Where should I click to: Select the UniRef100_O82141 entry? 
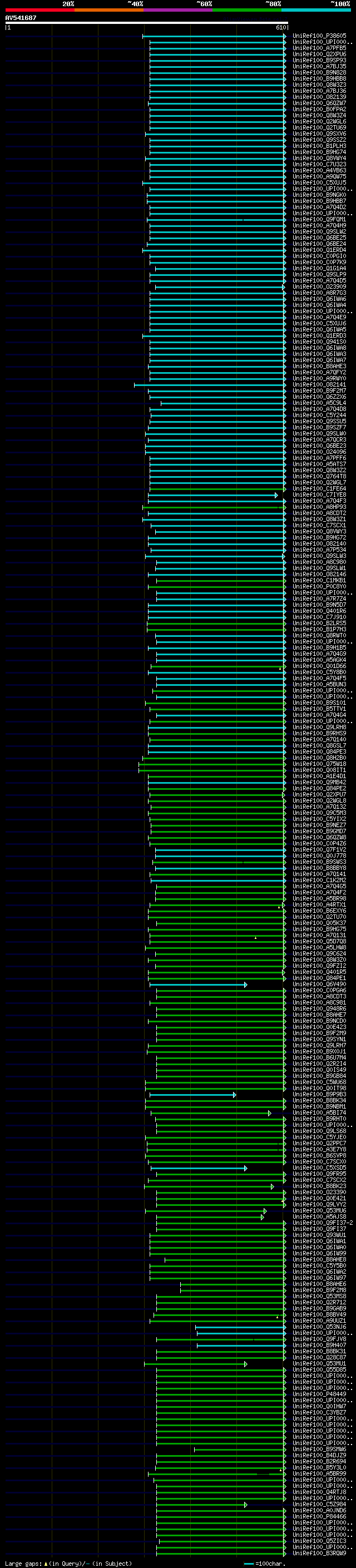pos(319,385)
